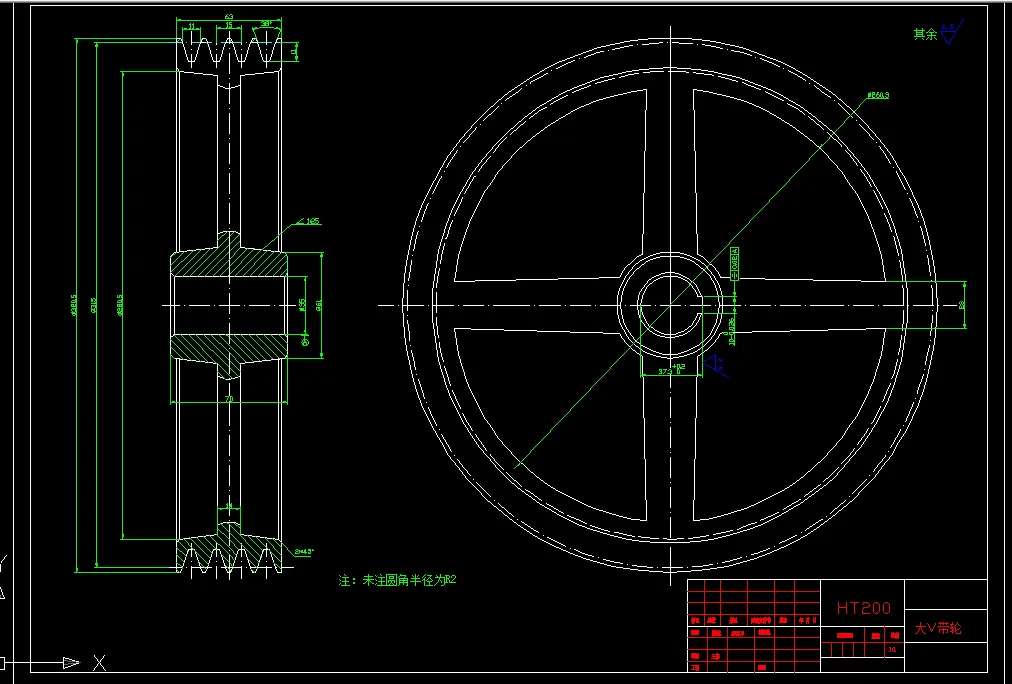Click the blue datum triangle symbol
Screen dimensions: 1012x684
coord(714,365)
